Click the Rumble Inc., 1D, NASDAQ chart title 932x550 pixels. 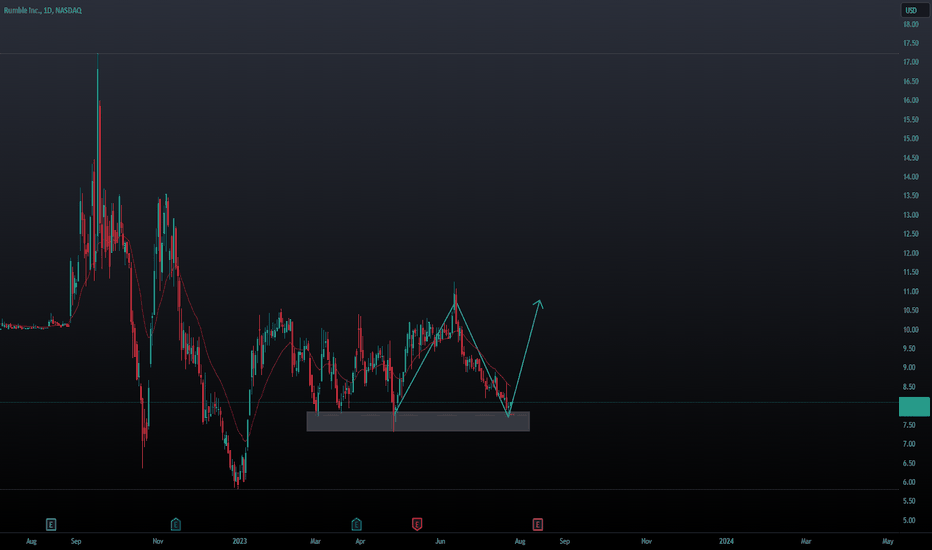[43, 10]
